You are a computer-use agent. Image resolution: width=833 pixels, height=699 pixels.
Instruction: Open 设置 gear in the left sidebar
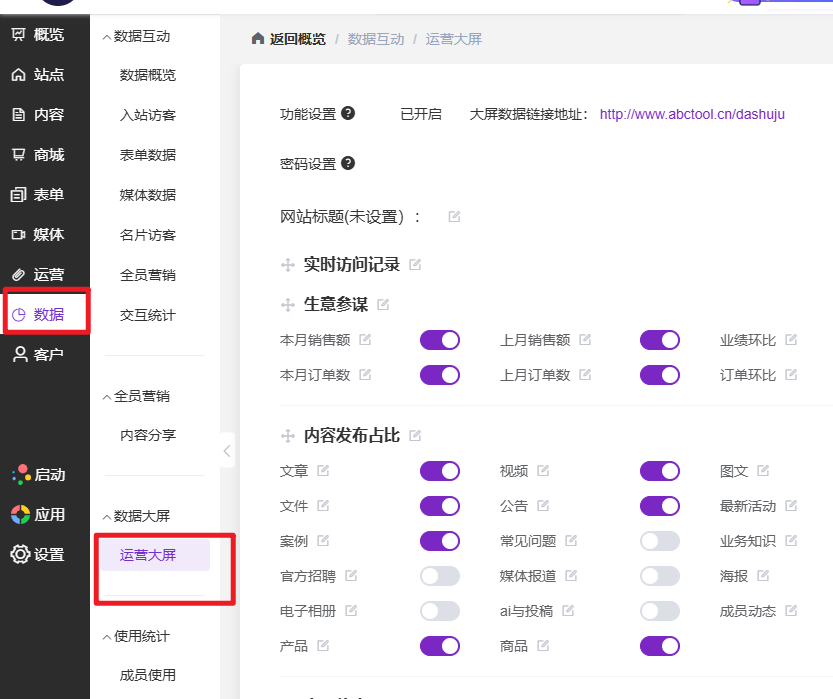click(37, 555)
